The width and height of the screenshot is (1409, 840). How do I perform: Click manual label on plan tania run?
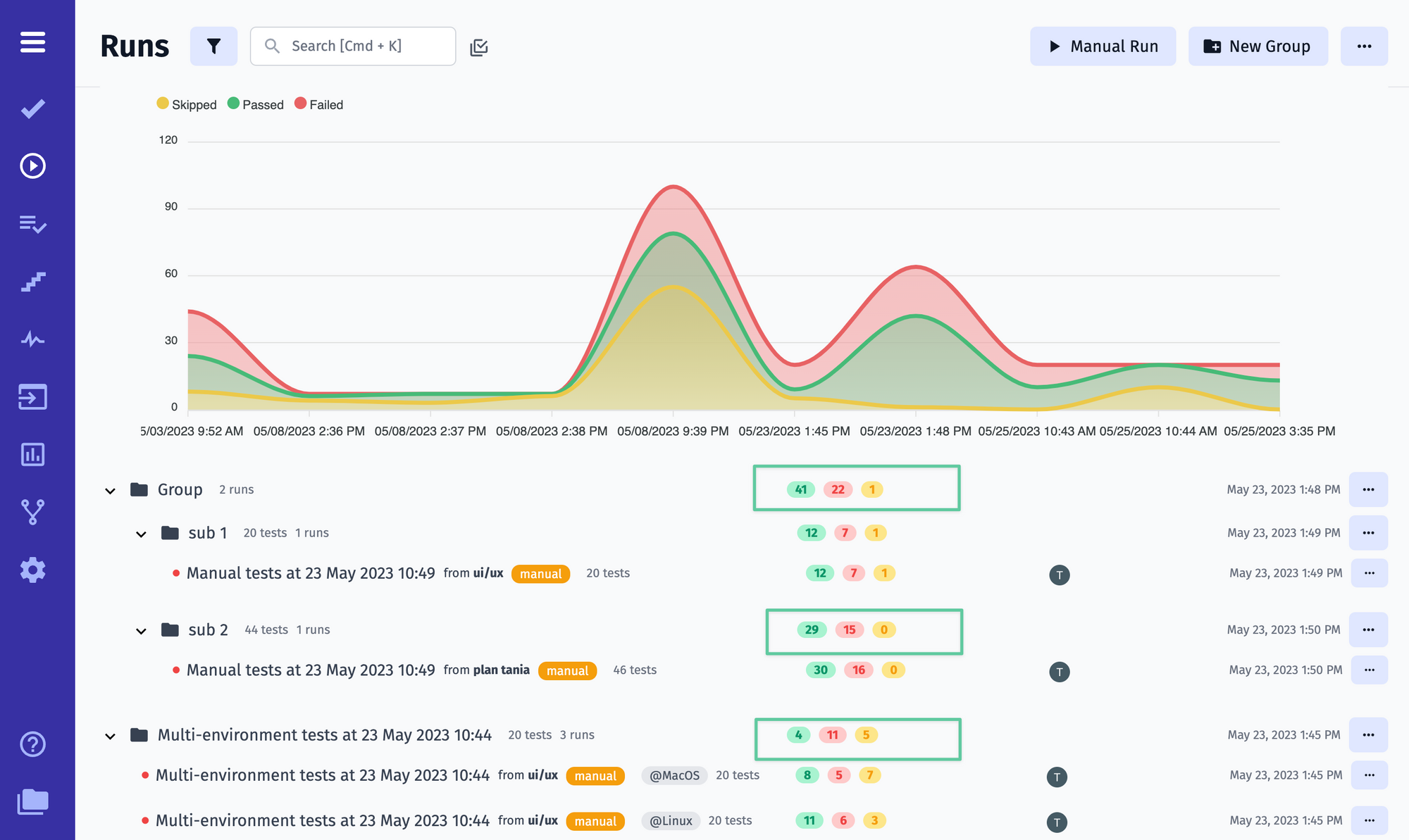(567, 671)
